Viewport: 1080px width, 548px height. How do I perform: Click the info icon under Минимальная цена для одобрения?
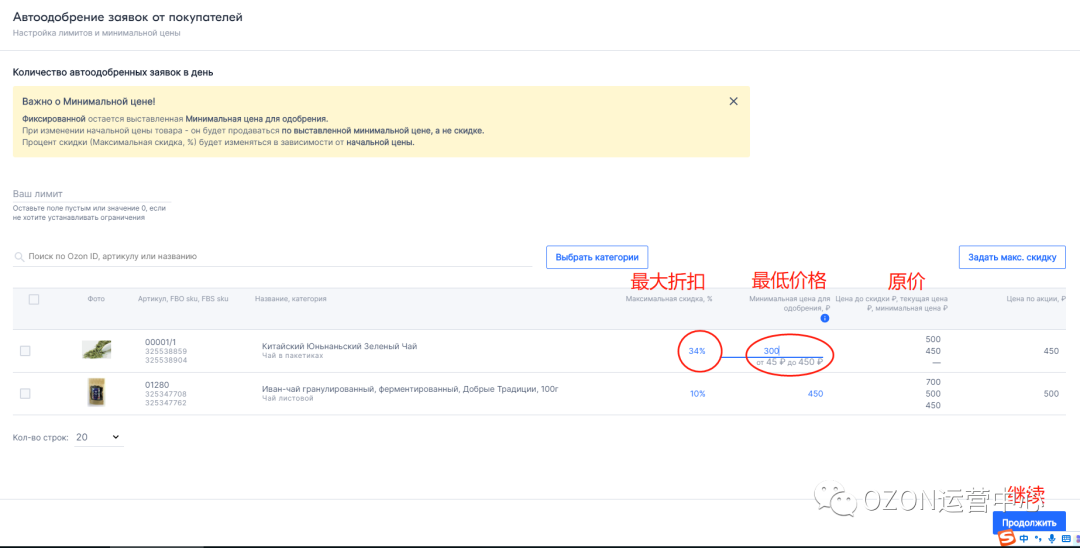click(824, 318)
